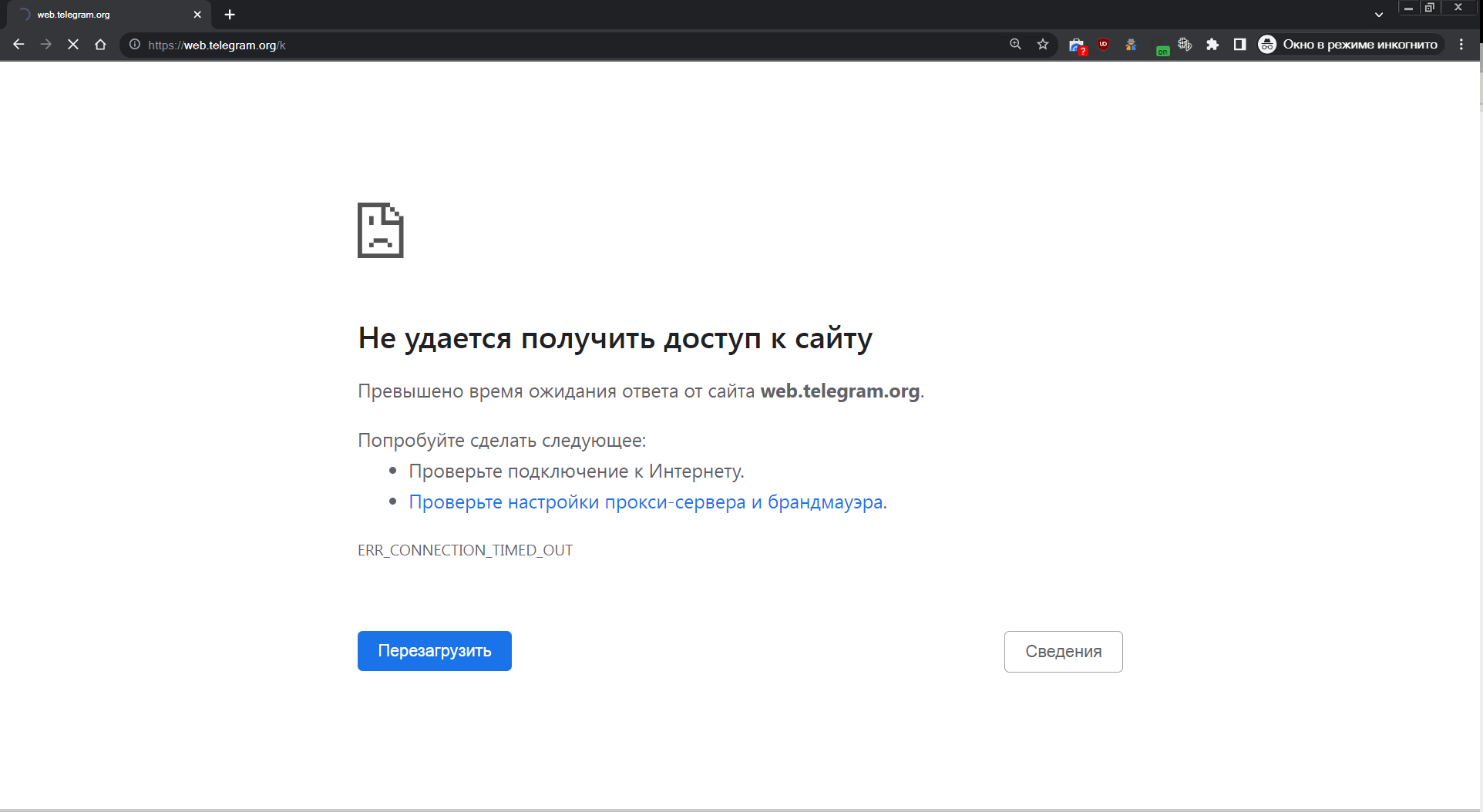
Task: View site information icon in address bar
Action: pos(135,45)
